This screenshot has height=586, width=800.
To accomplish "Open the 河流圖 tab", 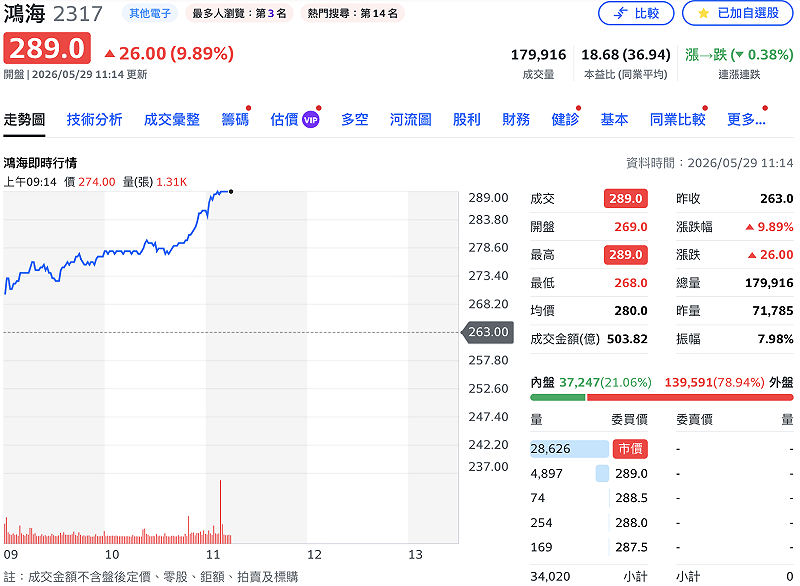I will pyautogui.click(x=411, y=119).
